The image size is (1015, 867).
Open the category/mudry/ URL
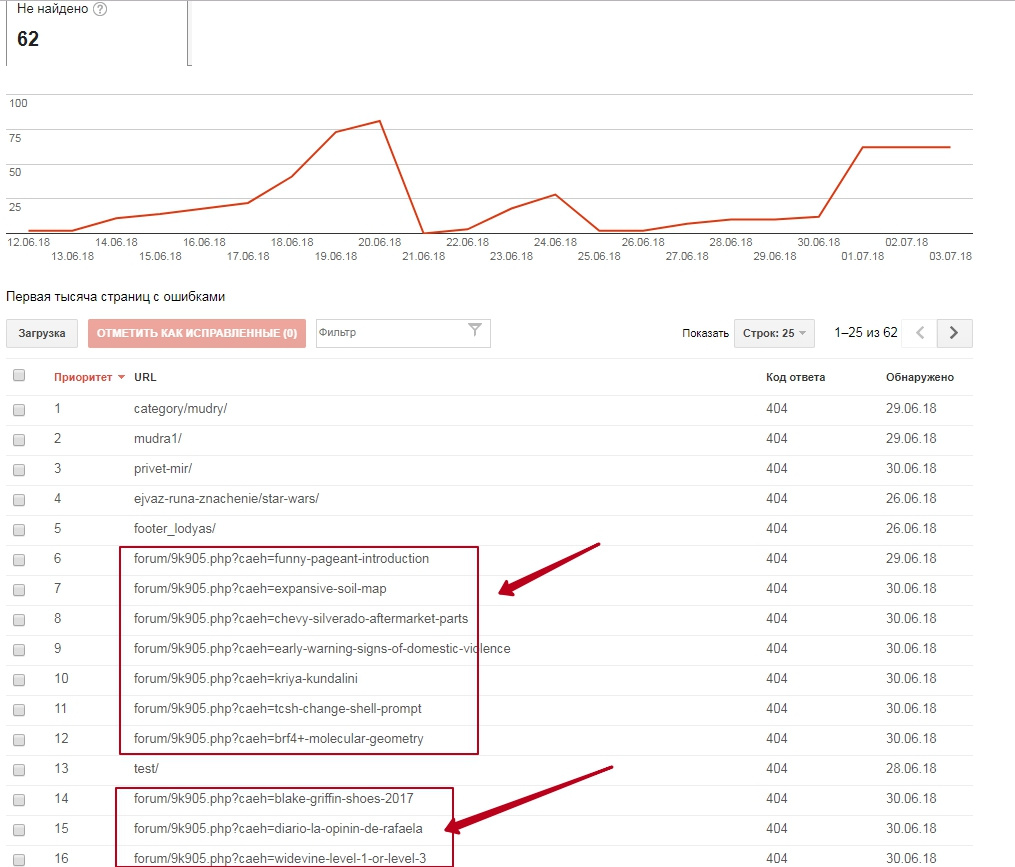point(181,409)
